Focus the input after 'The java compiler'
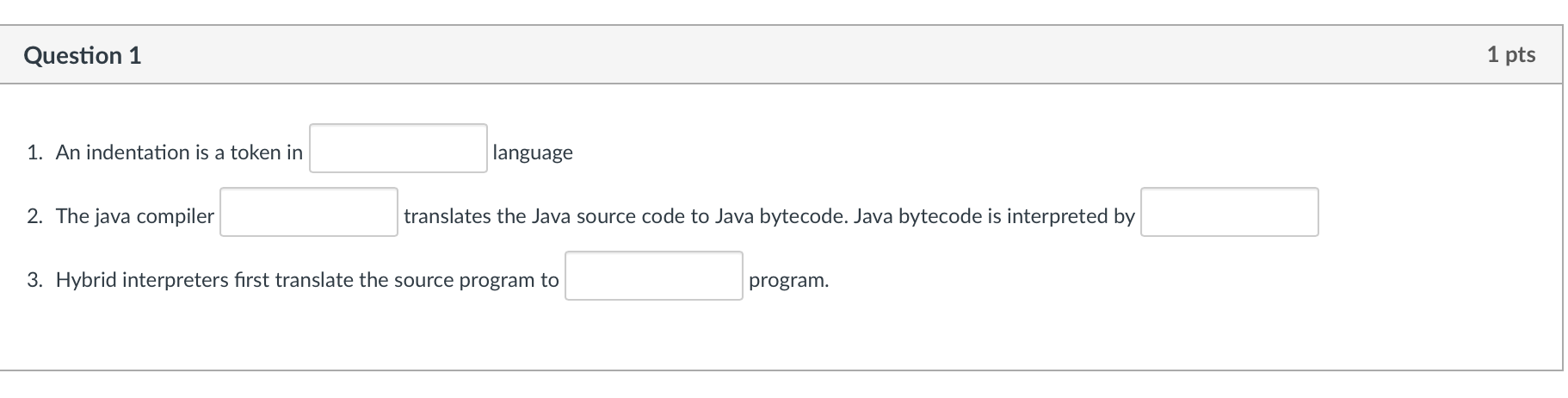This screenshot has width=1568, height=398. click(x=309, y=212)
